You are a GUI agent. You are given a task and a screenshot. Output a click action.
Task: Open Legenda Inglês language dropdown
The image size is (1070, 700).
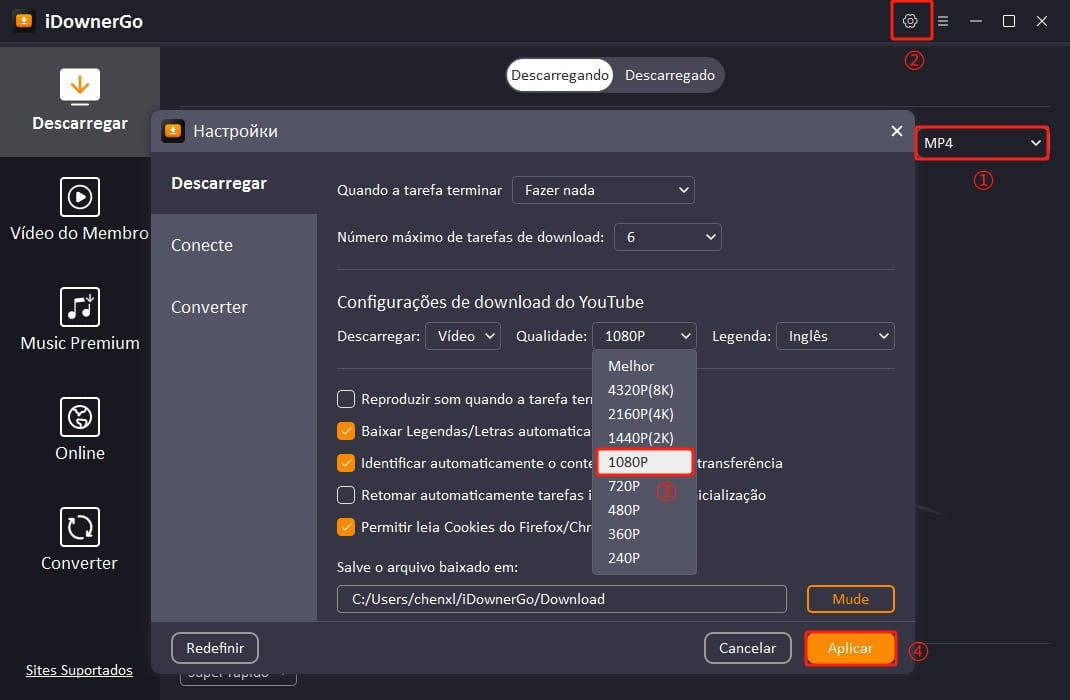coord(835,336)
